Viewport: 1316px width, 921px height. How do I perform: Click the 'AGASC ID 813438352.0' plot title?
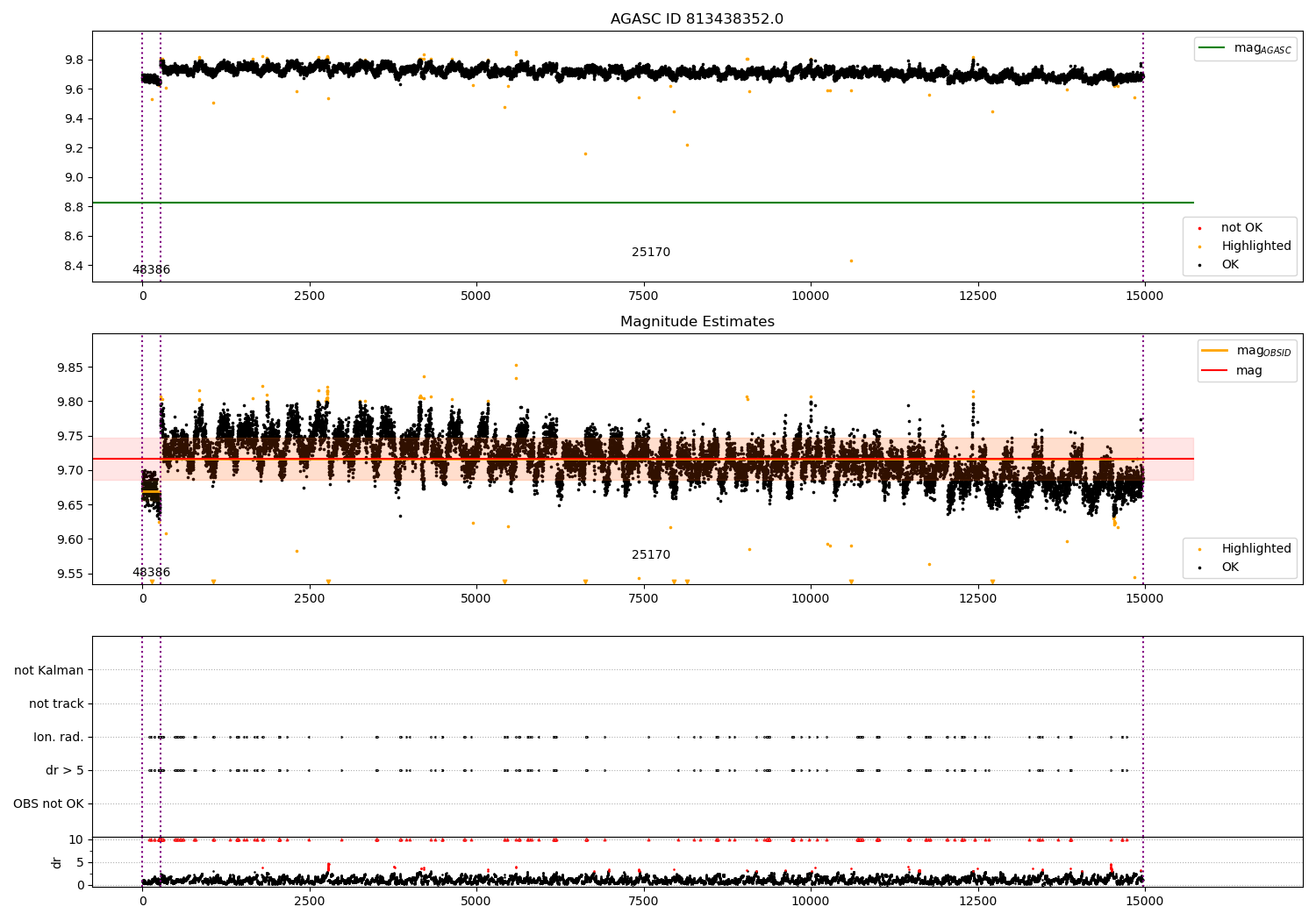697,19
